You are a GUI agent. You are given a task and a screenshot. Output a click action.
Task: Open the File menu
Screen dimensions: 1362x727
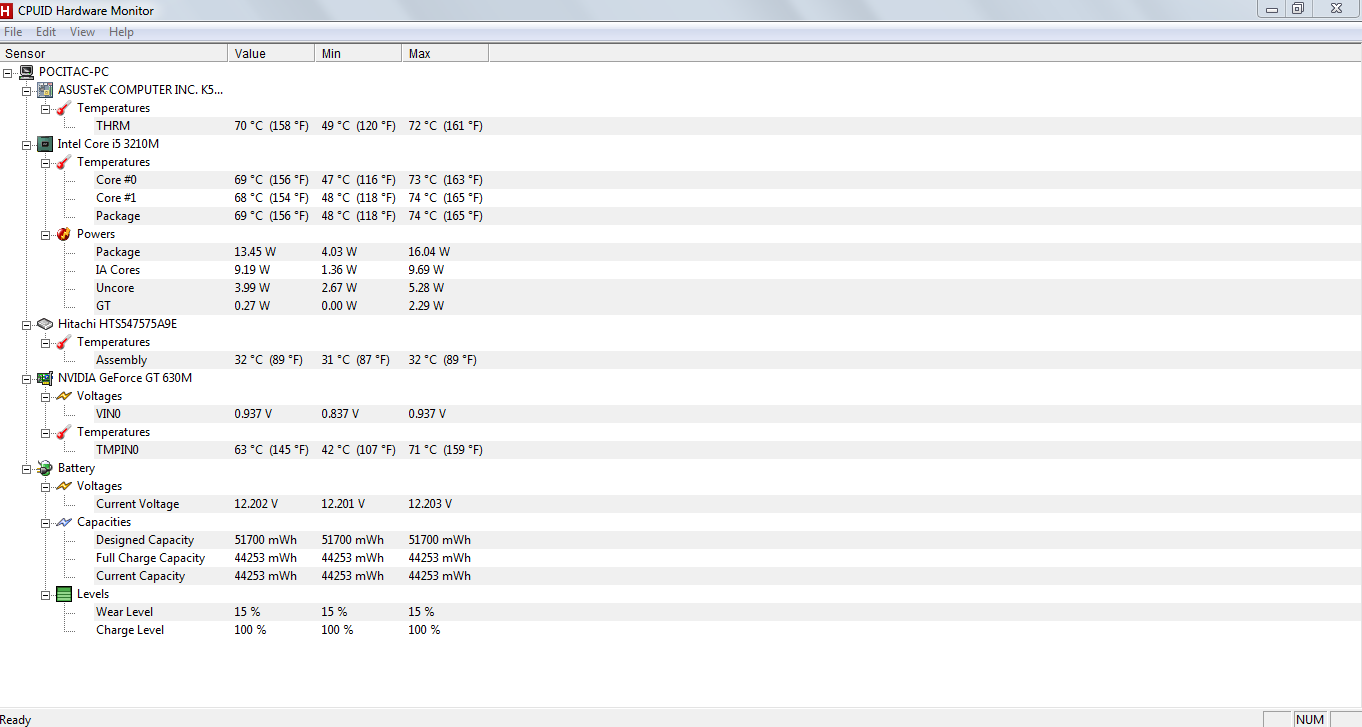[x=13, y=32]
